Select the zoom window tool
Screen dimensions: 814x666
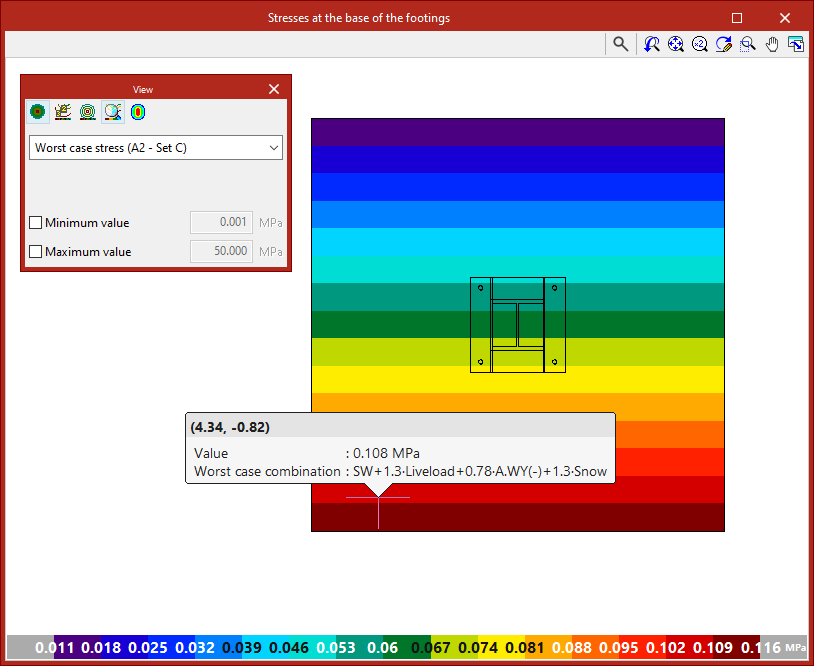click(748, 44)
